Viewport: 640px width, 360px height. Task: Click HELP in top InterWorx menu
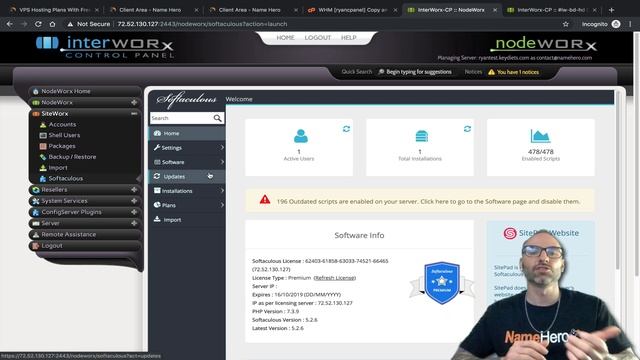tap(349, 38)
